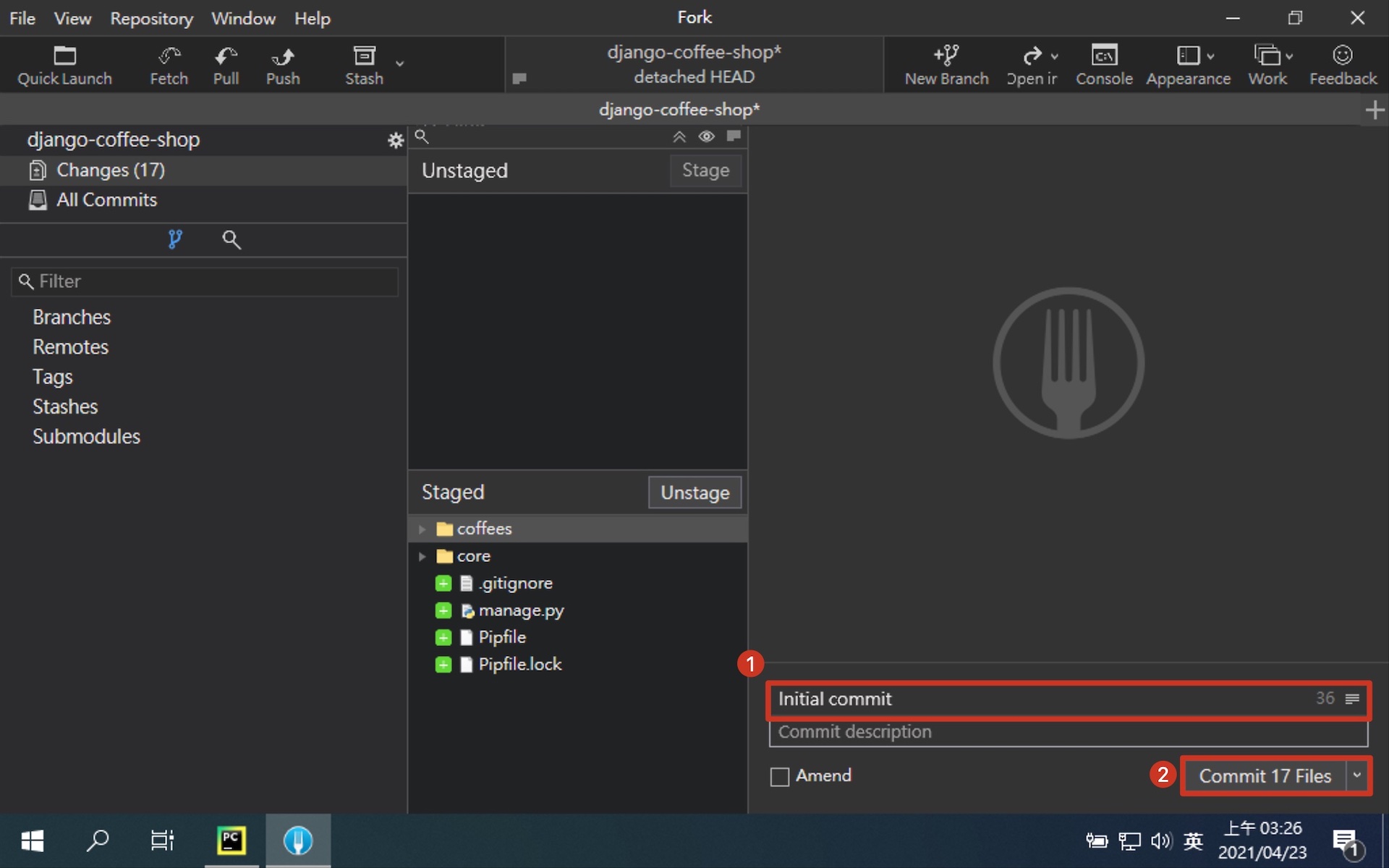Expand the Open in dropdown arrow
This screenshot has width=1389, height=868.
(1054, 56)
